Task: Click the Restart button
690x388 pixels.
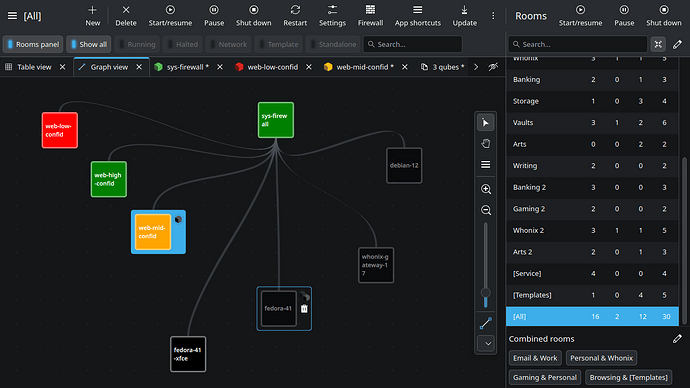Action: coord(295,16)
